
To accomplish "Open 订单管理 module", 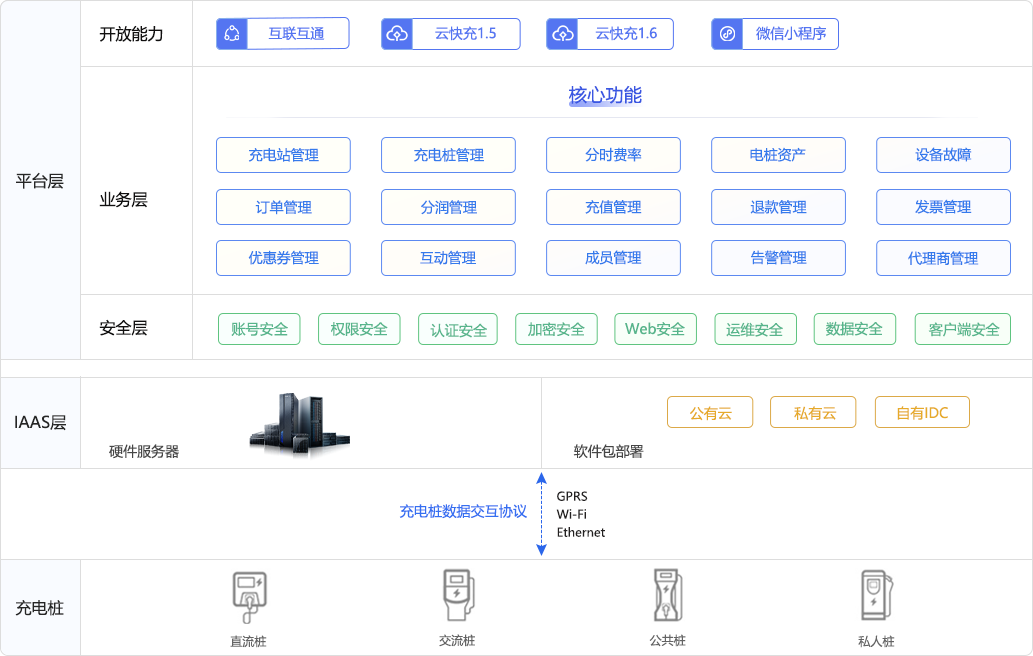I will coord(283,207).
